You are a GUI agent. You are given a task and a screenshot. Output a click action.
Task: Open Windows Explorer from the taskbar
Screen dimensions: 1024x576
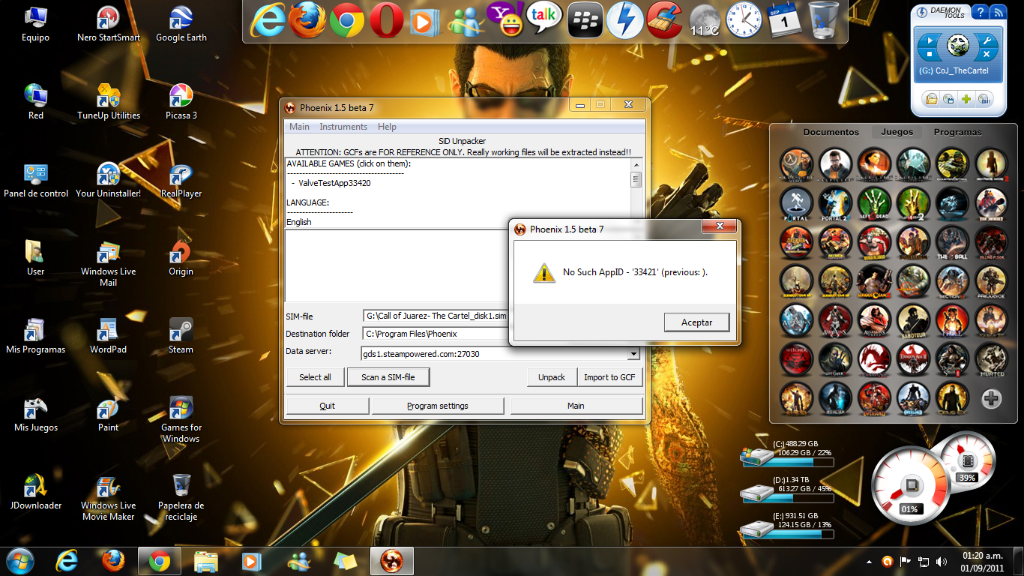click(x=206, y=561)
